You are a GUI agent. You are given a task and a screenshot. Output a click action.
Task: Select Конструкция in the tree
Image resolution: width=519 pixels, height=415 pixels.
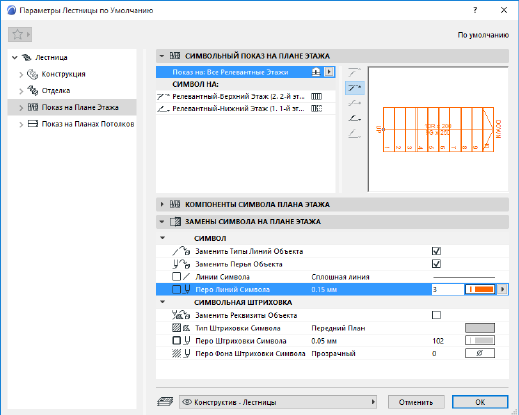pos(63,74)
